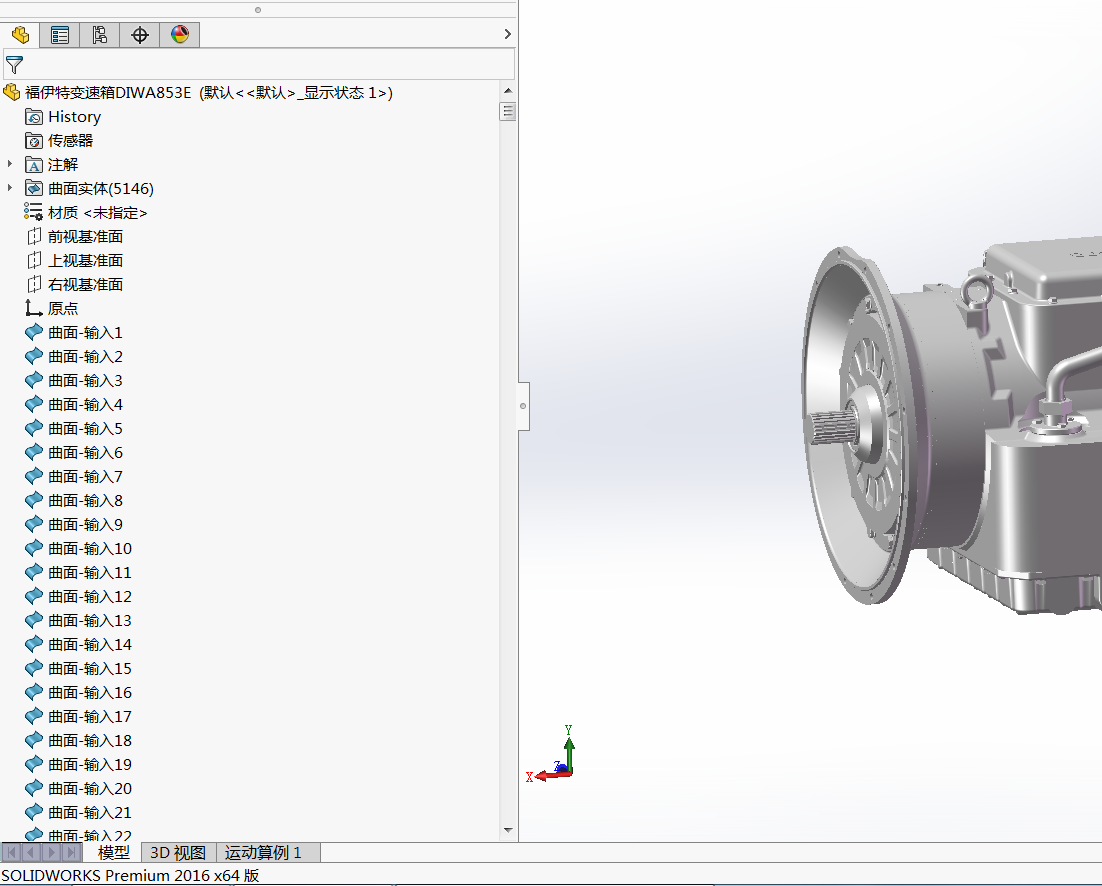Image resolution: width=1102 pixels, height=886 pixels.
Task: Click the 曲面-输入1 surface icon
Action: pos(33,332)
